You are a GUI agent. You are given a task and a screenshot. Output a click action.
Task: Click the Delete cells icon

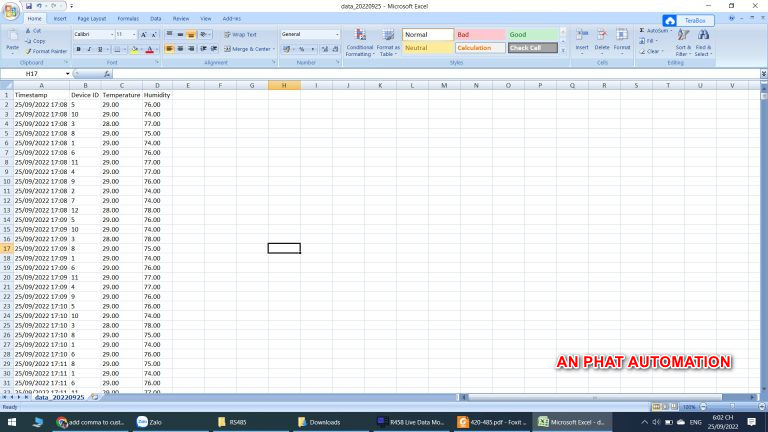602,35
